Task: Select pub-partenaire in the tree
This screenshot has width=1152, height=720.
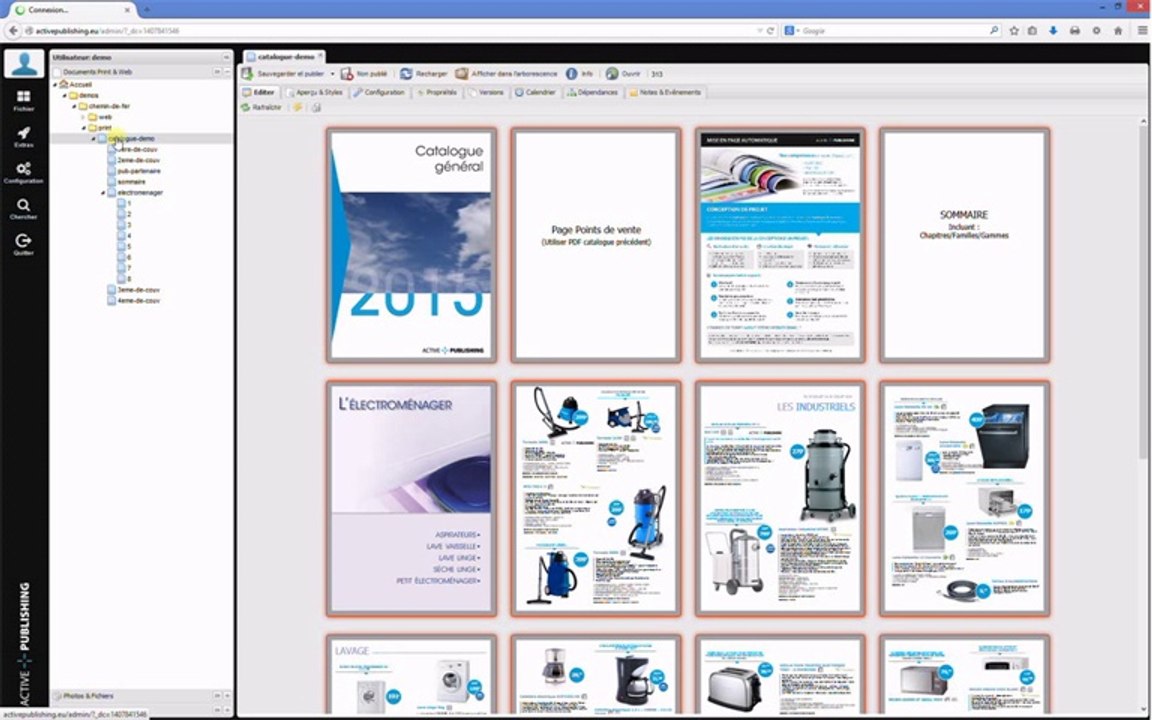Action: click(134, 171)
